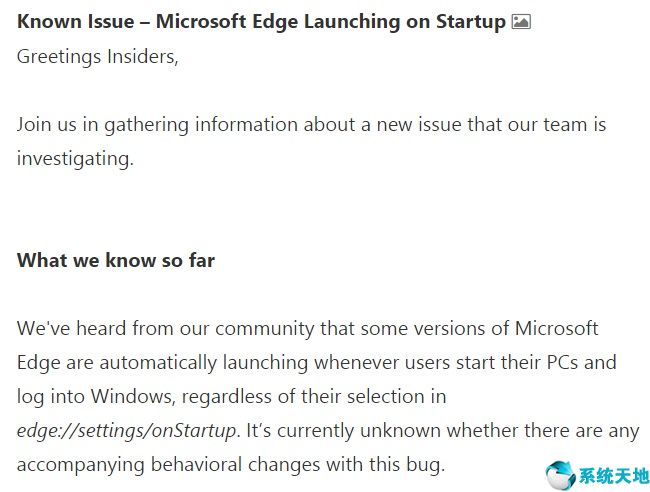Click the image icon beside the title
This screenshot has height=492, width=650.
(520, 21)
